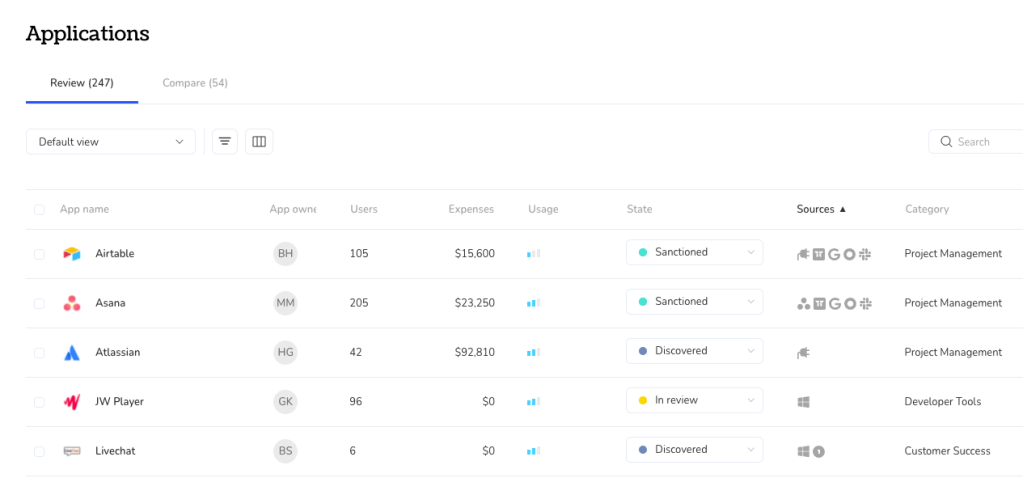
Task: Tick the Atlassian row checkbox
Action: click(39, 353)
